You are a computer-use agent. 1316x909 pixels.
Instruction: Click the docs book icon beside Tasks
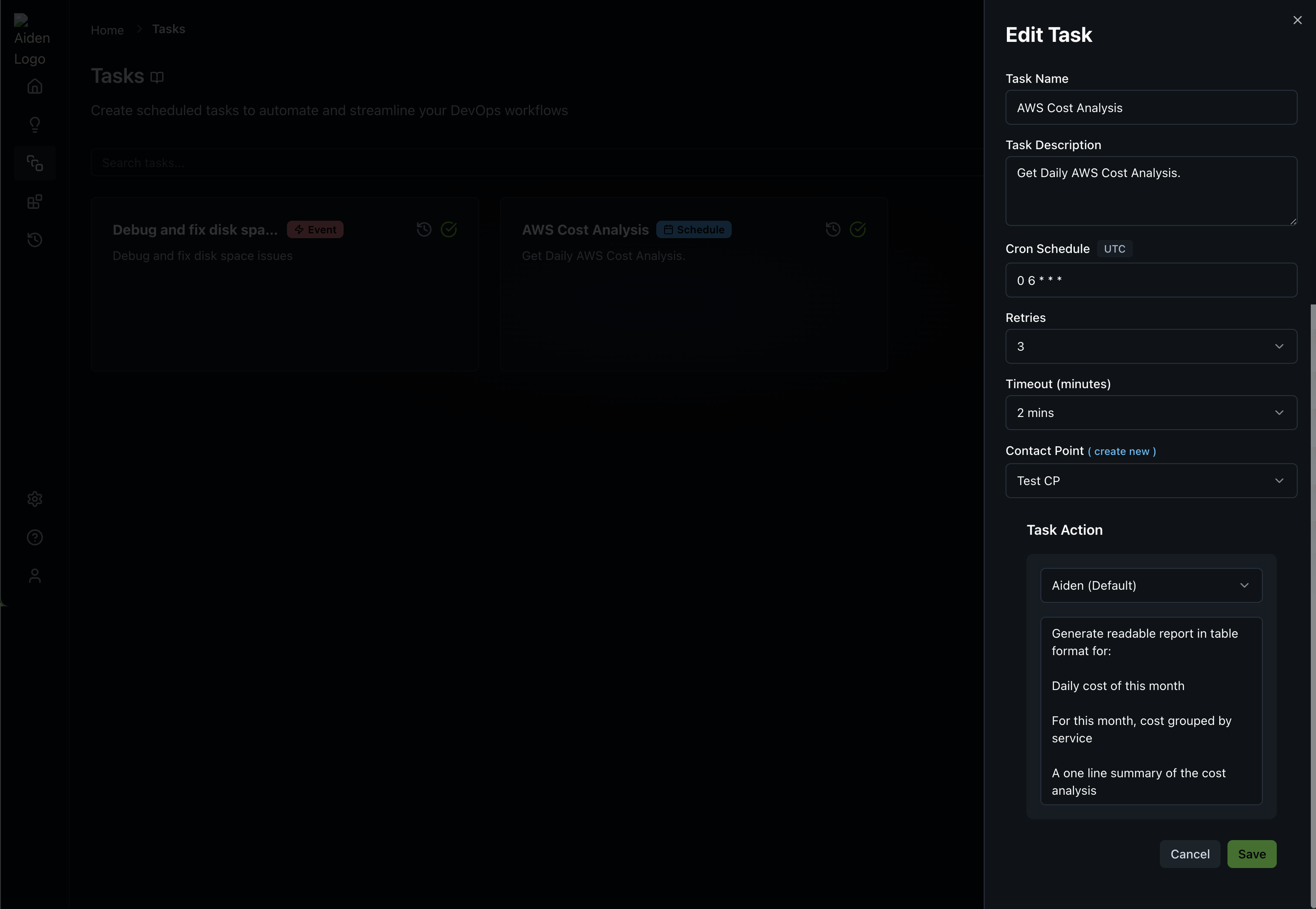tap(157, 77)
